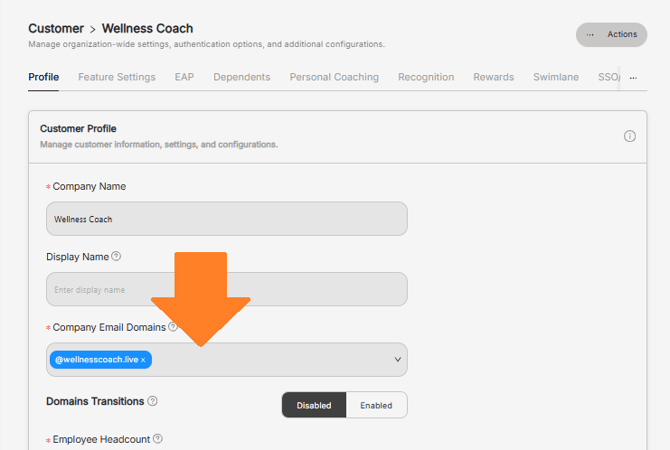Open the Recognition tab
The width and height of the screenshot is (670, 450).
tap(426, 77)
